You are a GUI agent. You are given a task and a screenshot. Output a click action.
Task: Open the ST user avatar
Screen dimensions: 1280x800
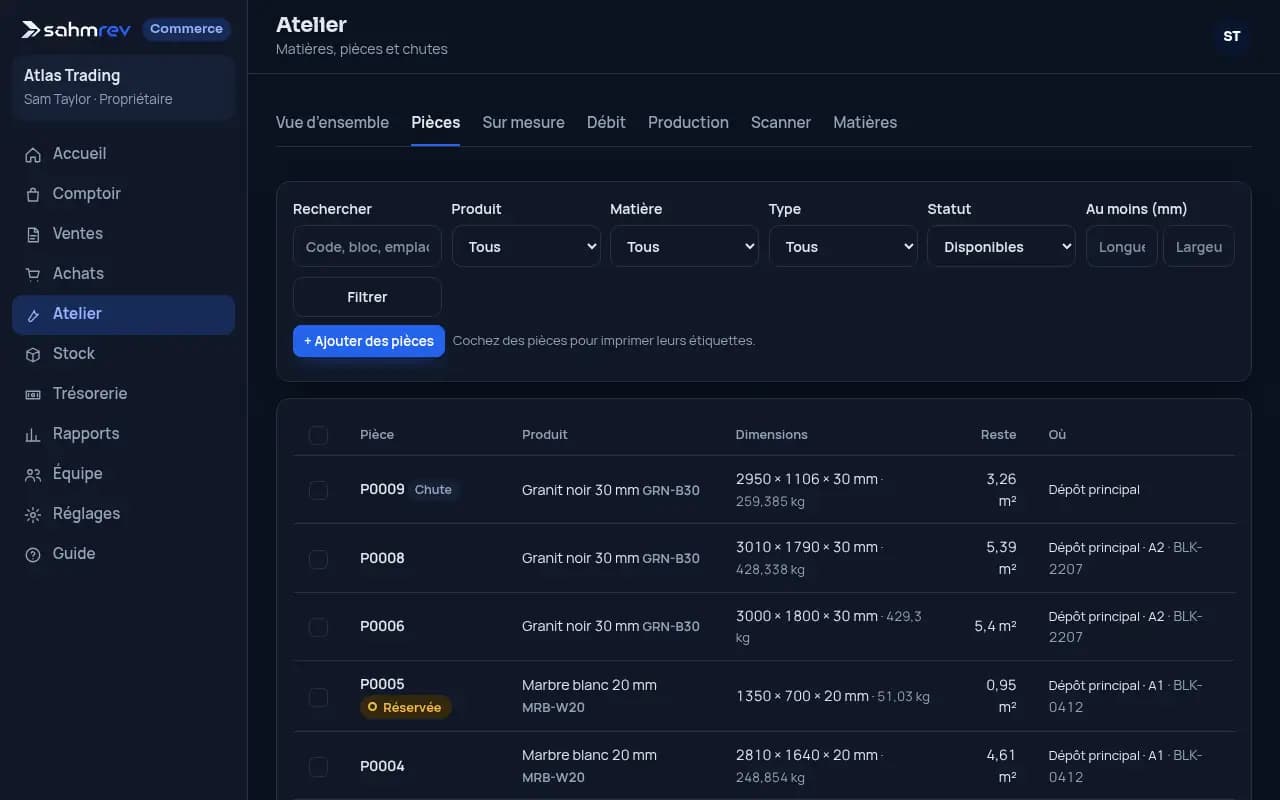click(x=1232, y=36)
